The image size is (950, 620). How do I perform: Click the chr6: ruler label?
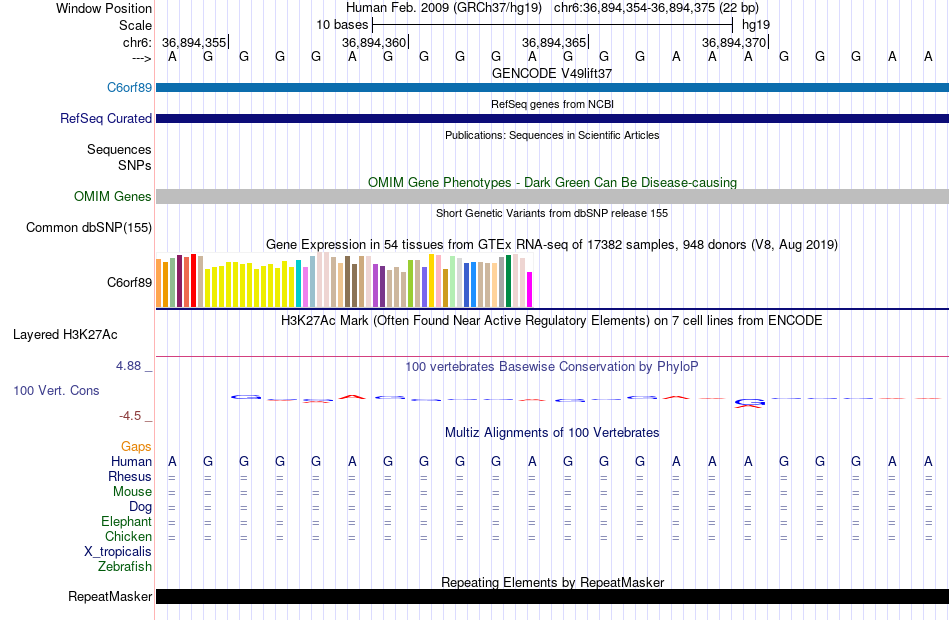pyautogui.click(x=137, y=42)
